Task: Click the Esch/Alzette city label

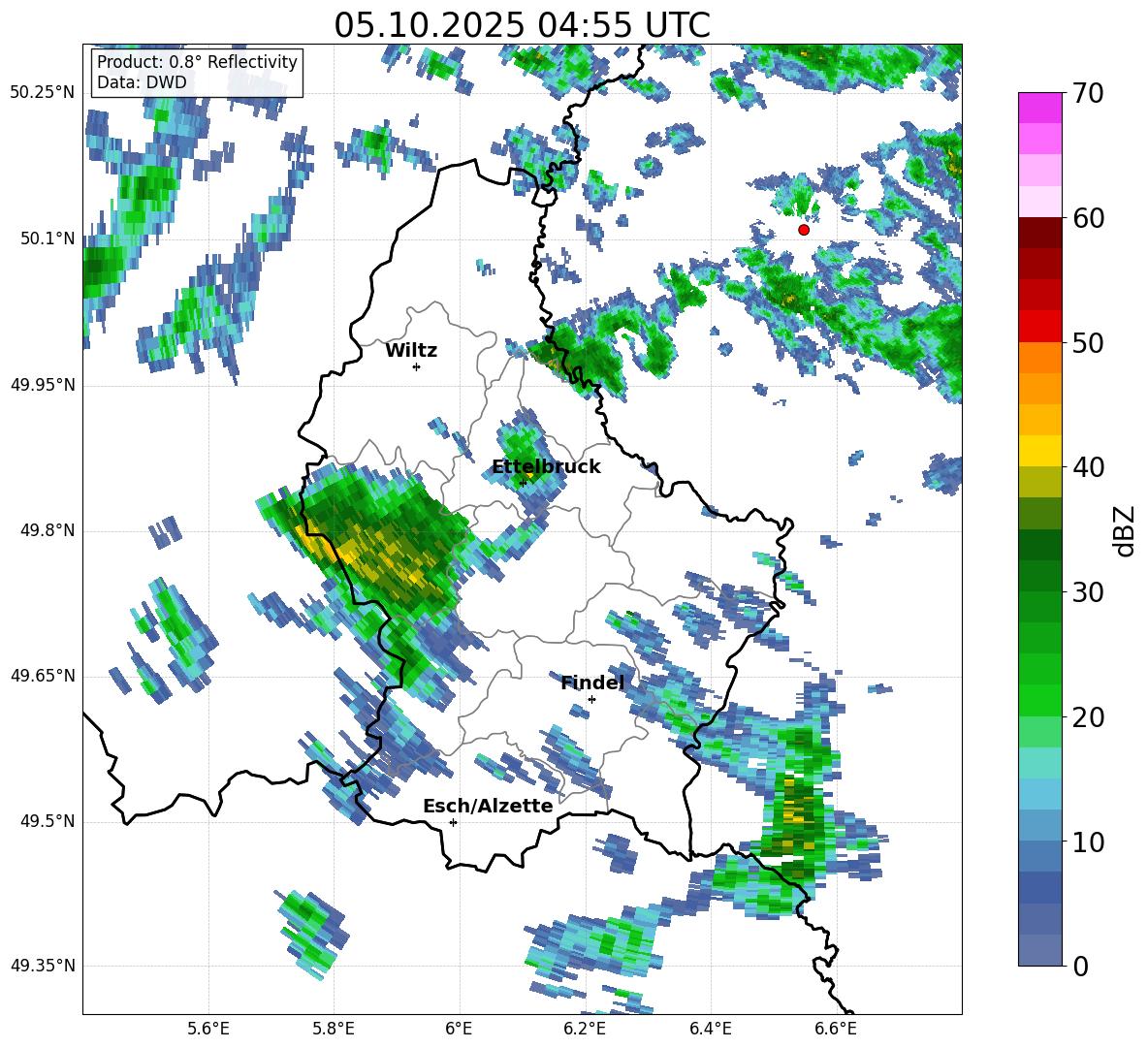Action: pos(488,806)
